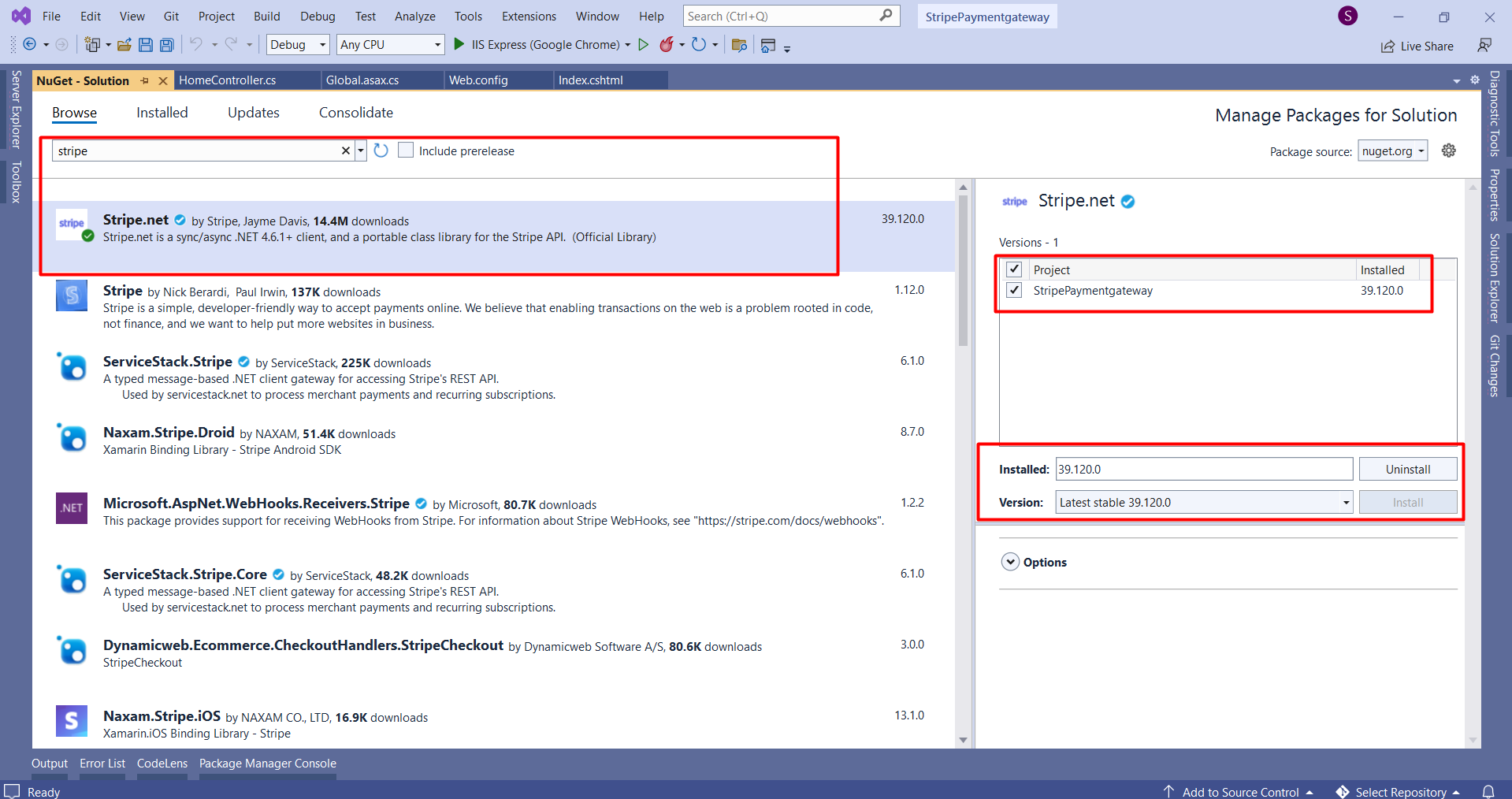Screen dimensions: 1512x799
Task: Open the Solution Explorer side tab
Action: click(x=1494, y=277)
